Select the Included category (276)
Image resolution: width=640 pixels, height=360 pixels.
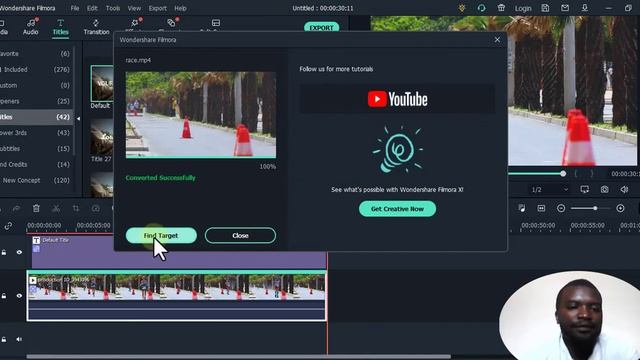point(36,69)
